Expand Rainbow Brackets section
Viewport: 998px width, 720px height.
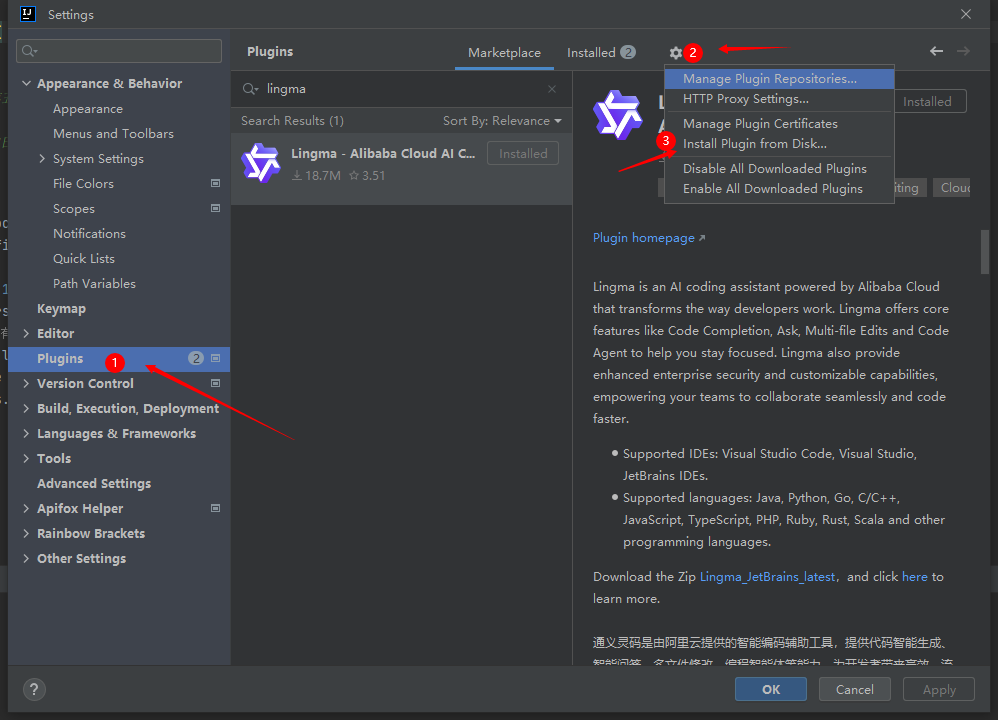click(x=26, y=533)
